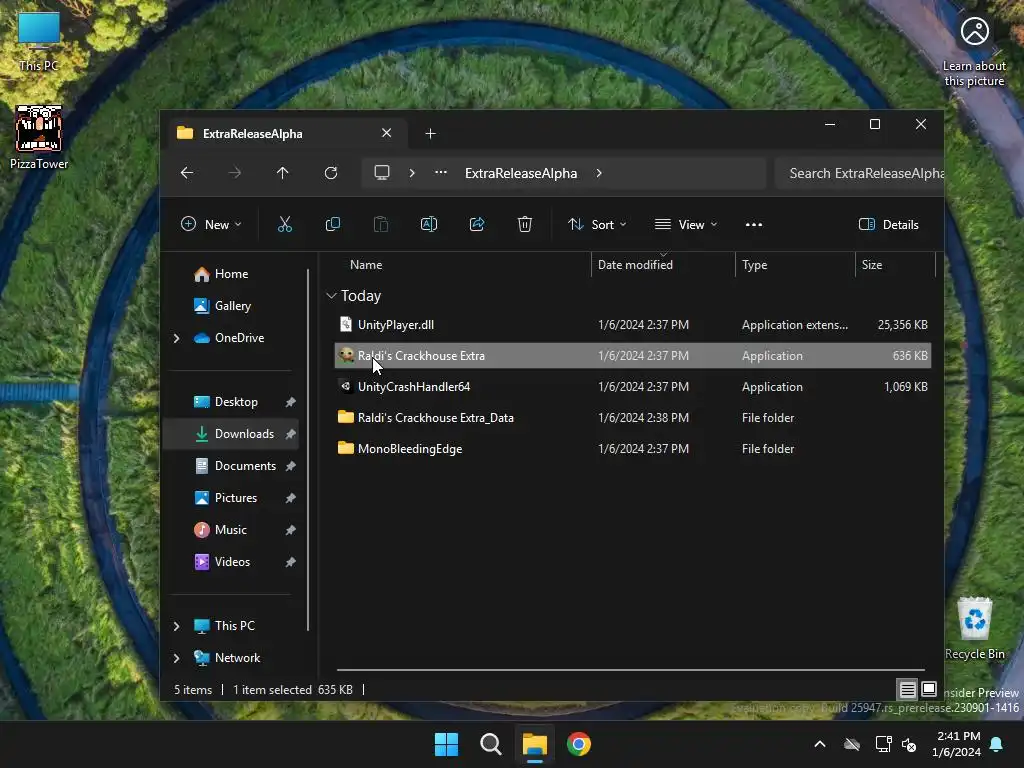The image size is (1024, 768).
Task: Expand This PC in navigation pane
Action: (x=176, y=626)
